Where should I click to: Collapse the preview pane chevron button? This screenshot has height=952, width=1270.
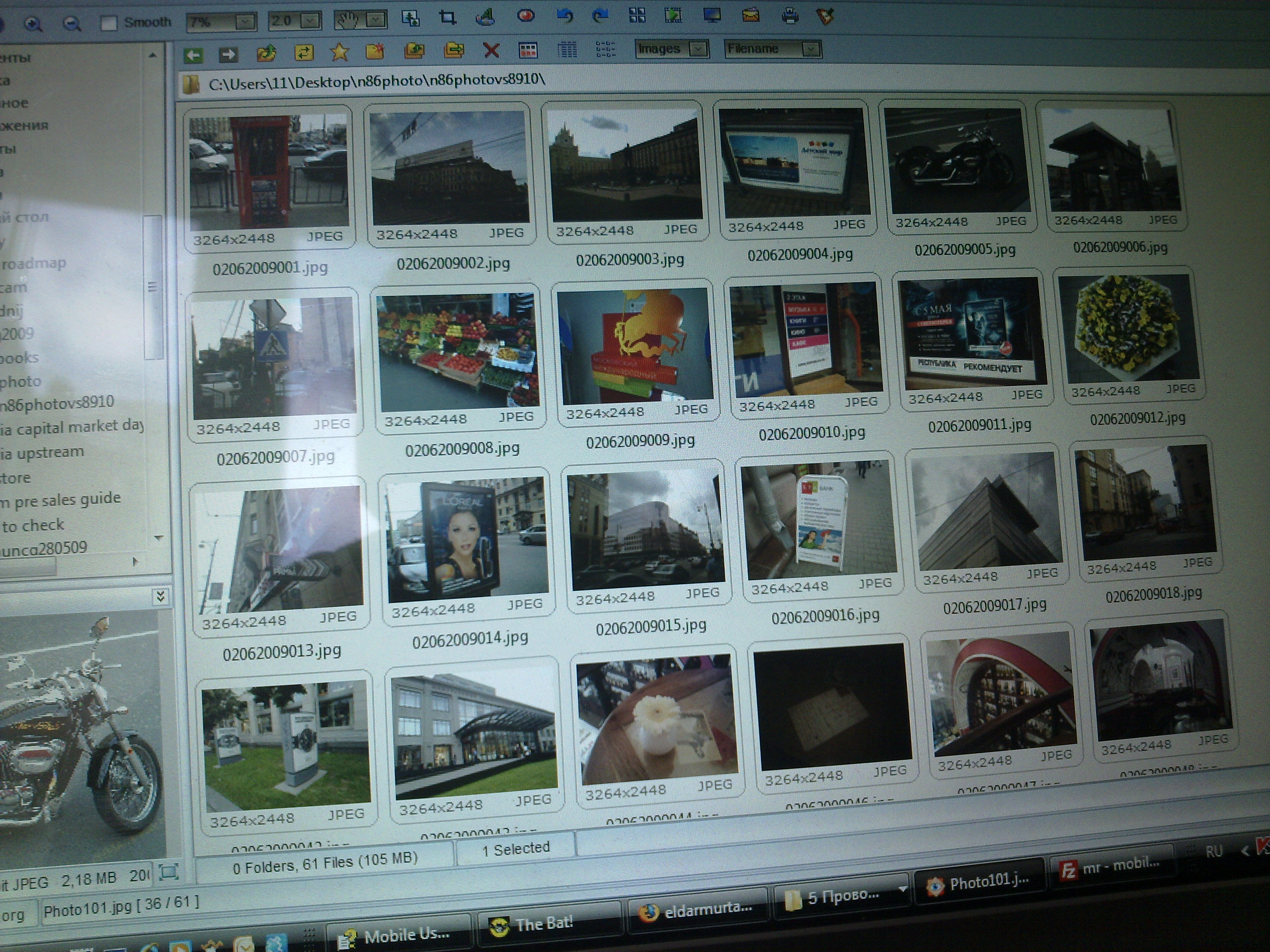pyautogui.click(x=161, y=597)
